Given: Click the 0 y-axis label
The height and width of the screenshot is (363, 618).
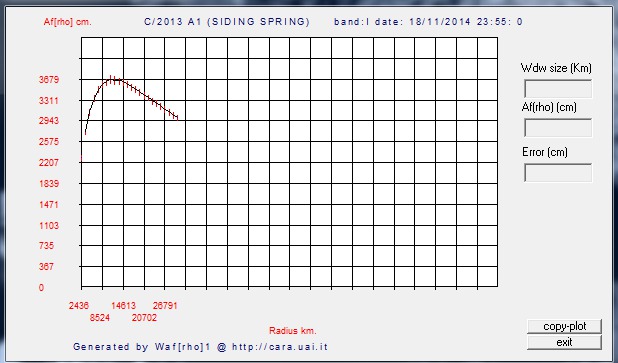Looking at the screenshot, I should point(41,288).
